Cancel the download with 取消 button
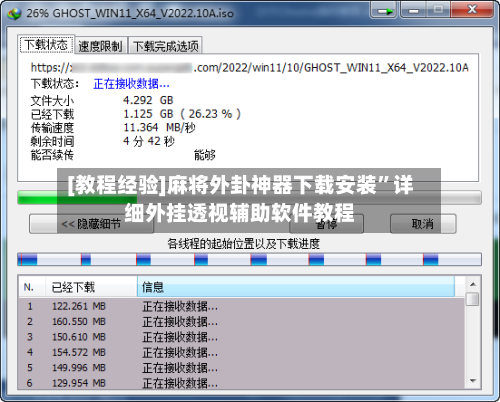This screenshot has height=402, width=500. click(423, 224)
